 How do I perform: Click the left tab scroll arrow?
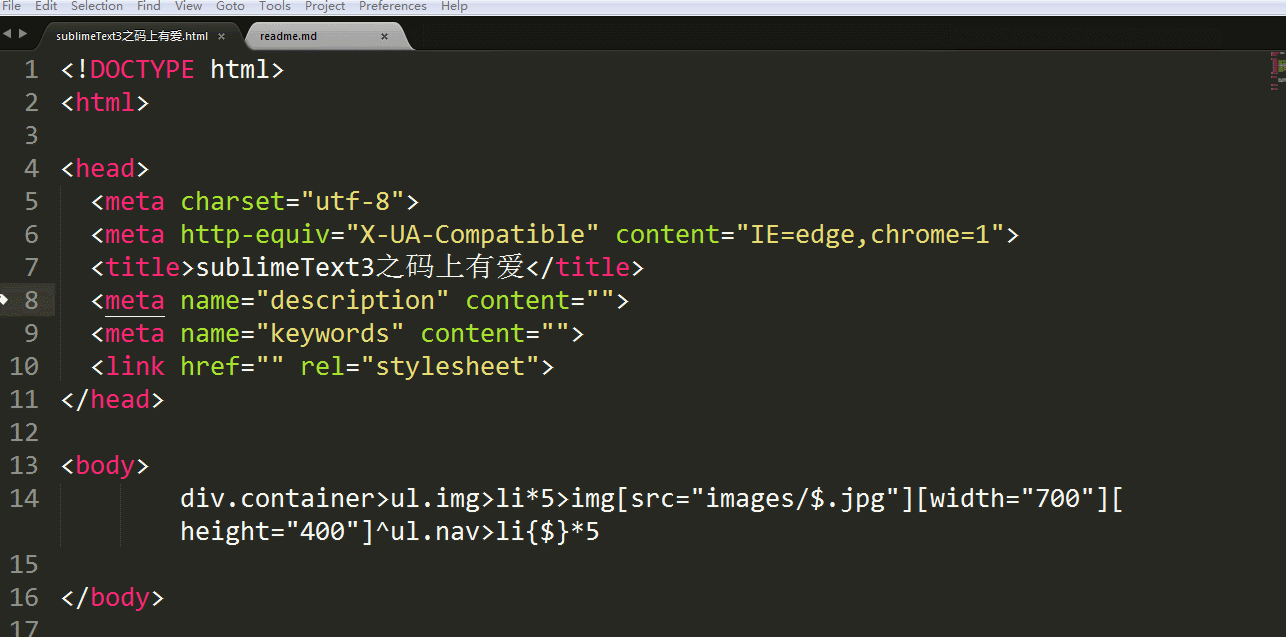point(7,34)
